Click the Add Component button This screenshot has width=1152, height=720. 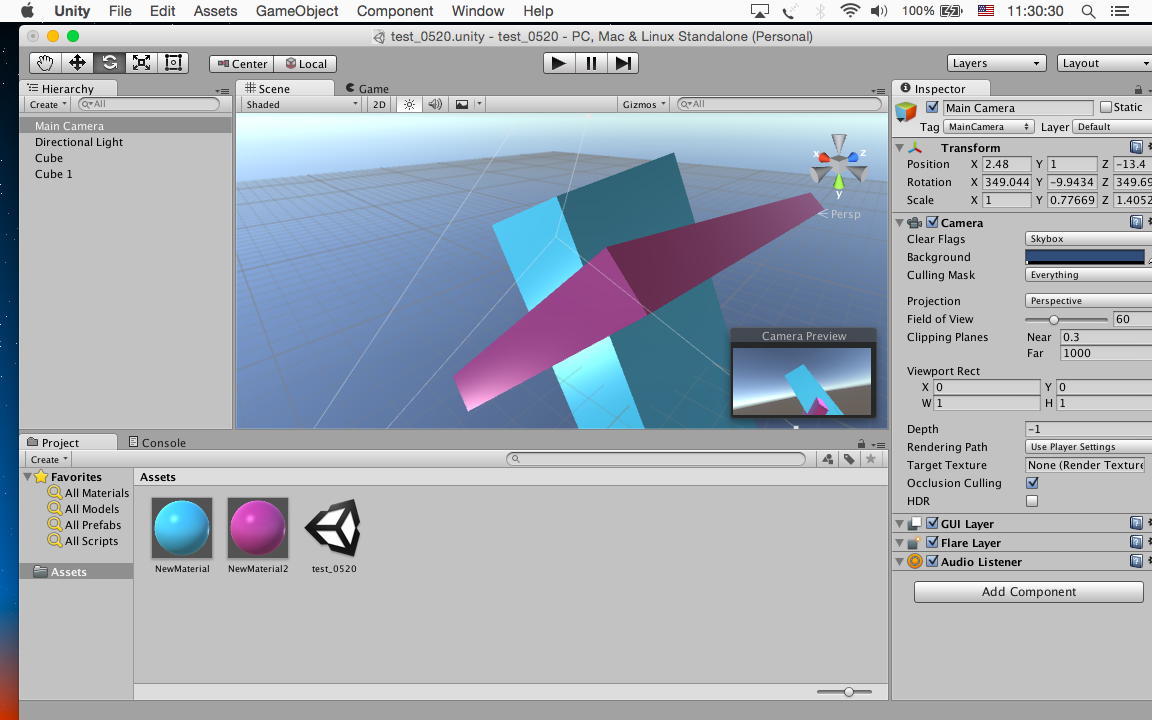coord(1028,592)
